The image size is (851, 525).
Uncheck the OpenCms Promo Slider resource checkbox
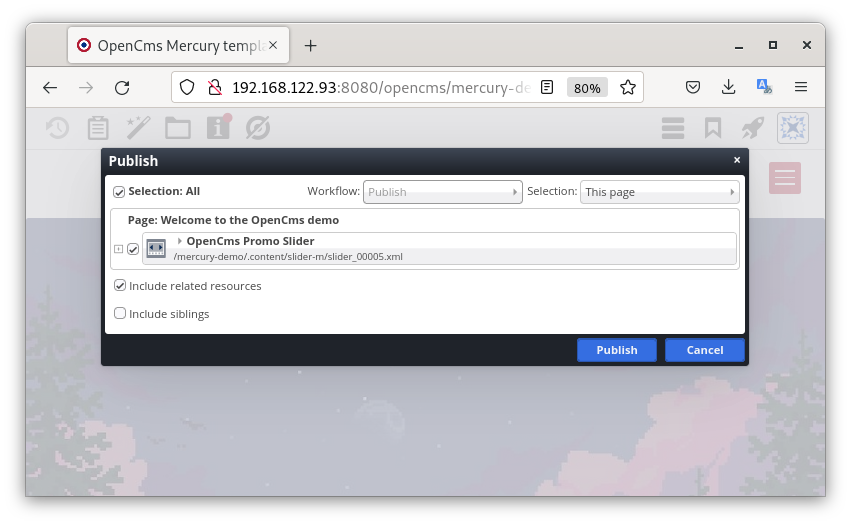(133, 249)
